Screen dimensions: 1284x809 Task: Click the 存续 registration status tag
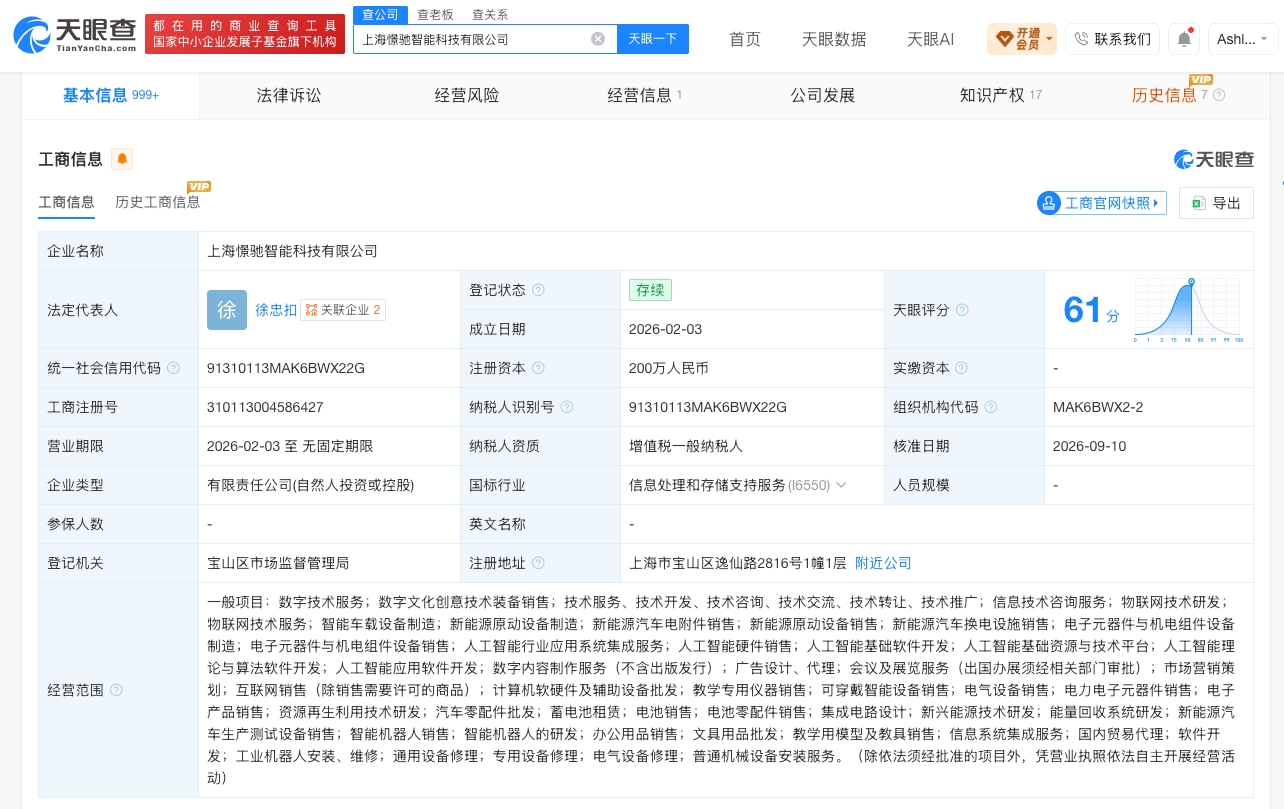click(650, 290)
